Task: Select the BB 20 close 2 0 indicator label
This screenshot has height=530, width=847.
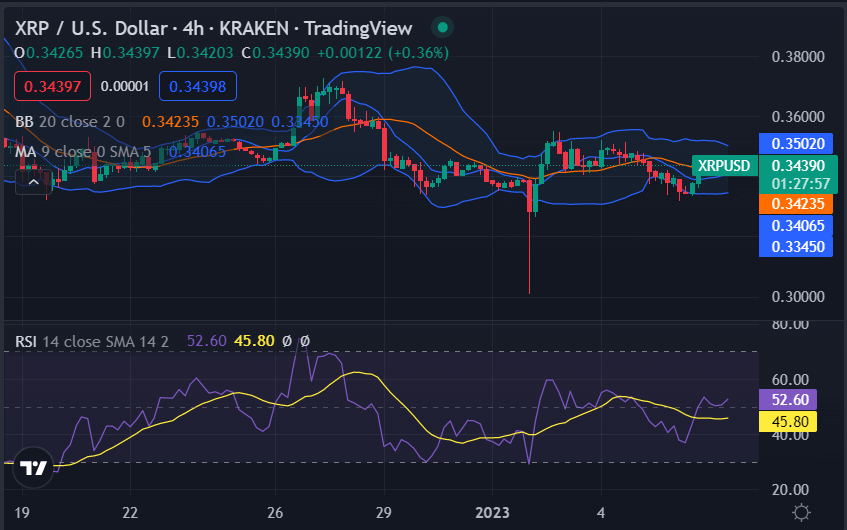Action: pos(70,122)
